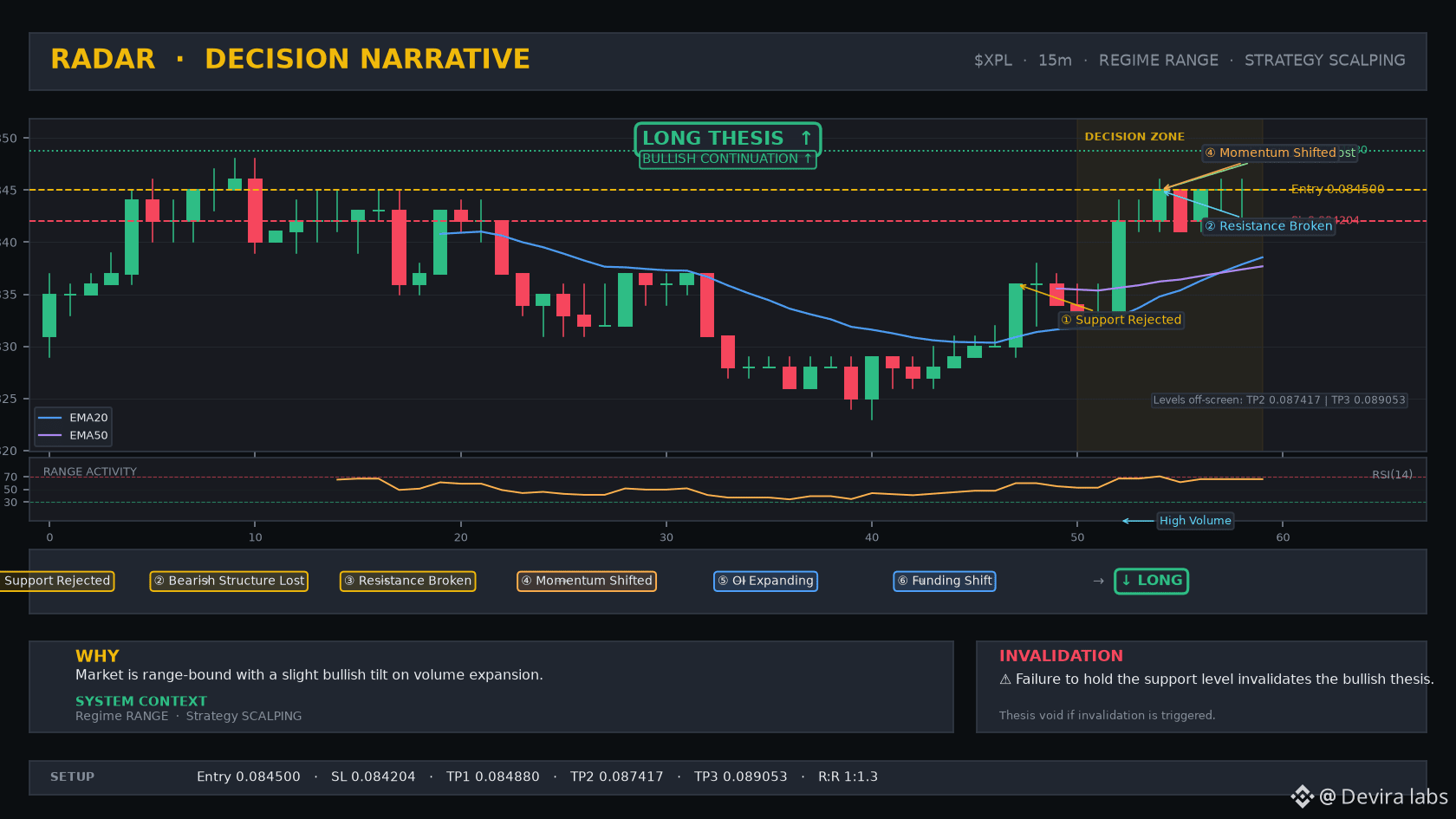Click the Thesis void note
The width and height of the screenshot is (1456, 819).
click(x=1107, y=715)
